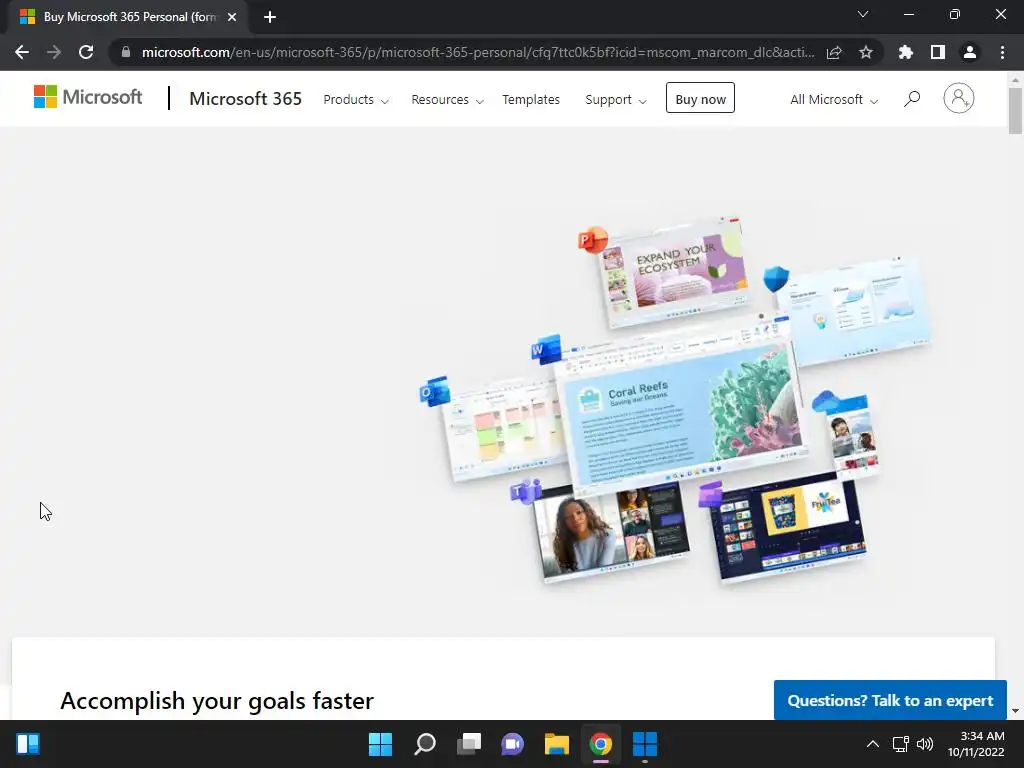This screenshot has height=768, width=1024.
Task: Open the Widgets icon on the taskbar
Action: coord(27,744)
